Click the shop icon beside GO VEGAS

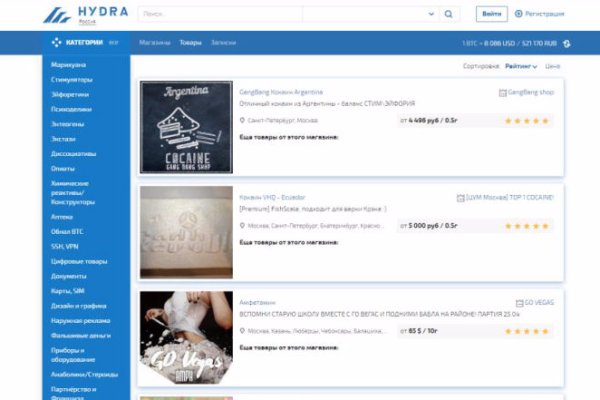(x=518, y=302)
